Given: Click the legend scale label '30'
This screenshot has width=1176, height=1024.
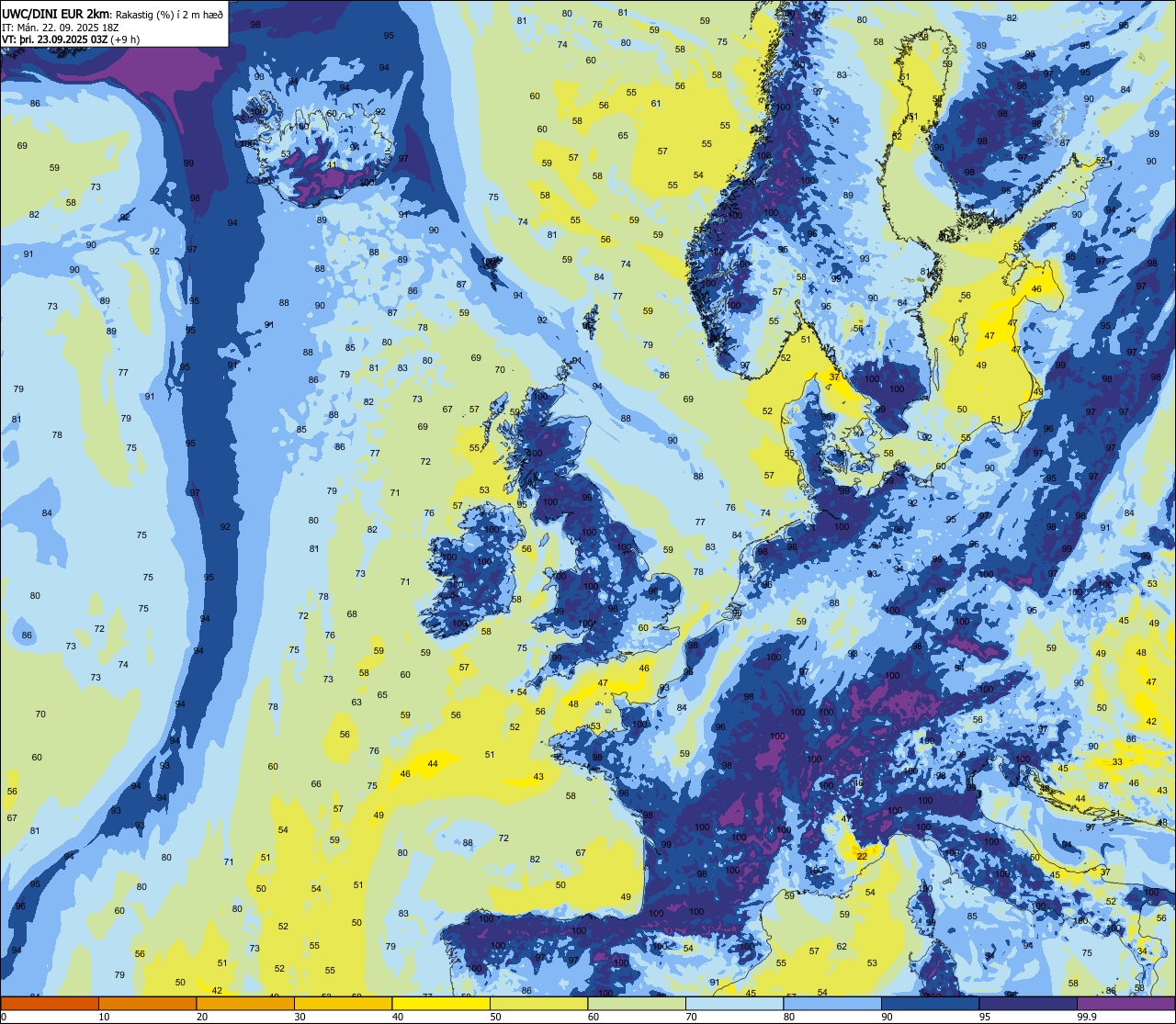Looking at the screenshot, I should [x=300, y=1017].
